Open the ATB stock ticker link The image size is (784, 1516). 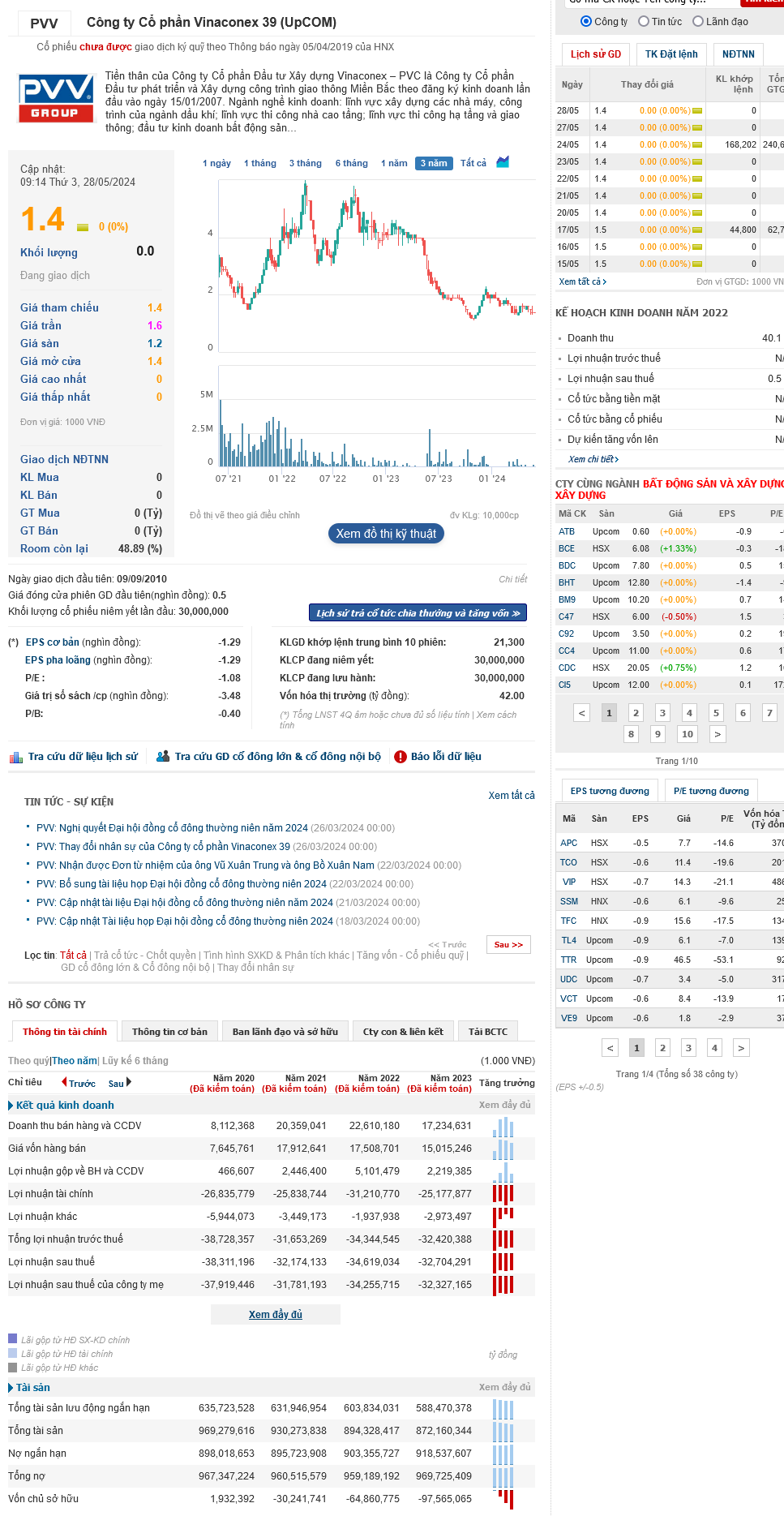point(567,532)
